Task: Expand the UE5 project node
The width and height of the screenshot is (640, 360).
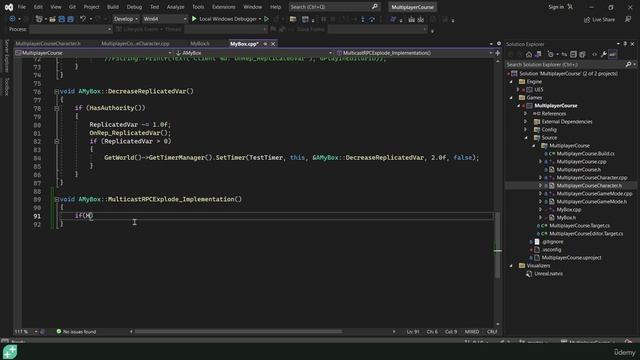Action: click(518, 90)
